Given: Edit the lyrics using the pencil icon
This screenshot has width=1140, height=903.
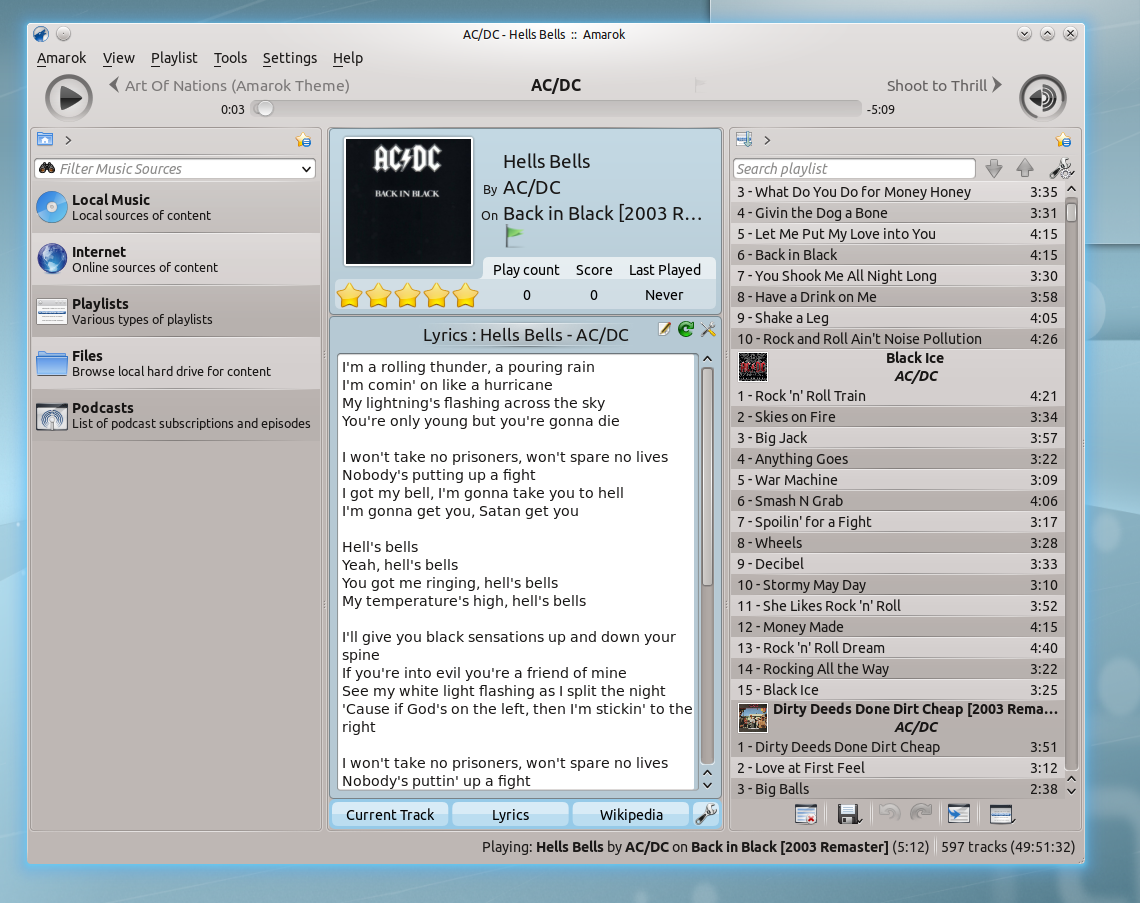Looking at the screenshot, I should tap(664, 328).
